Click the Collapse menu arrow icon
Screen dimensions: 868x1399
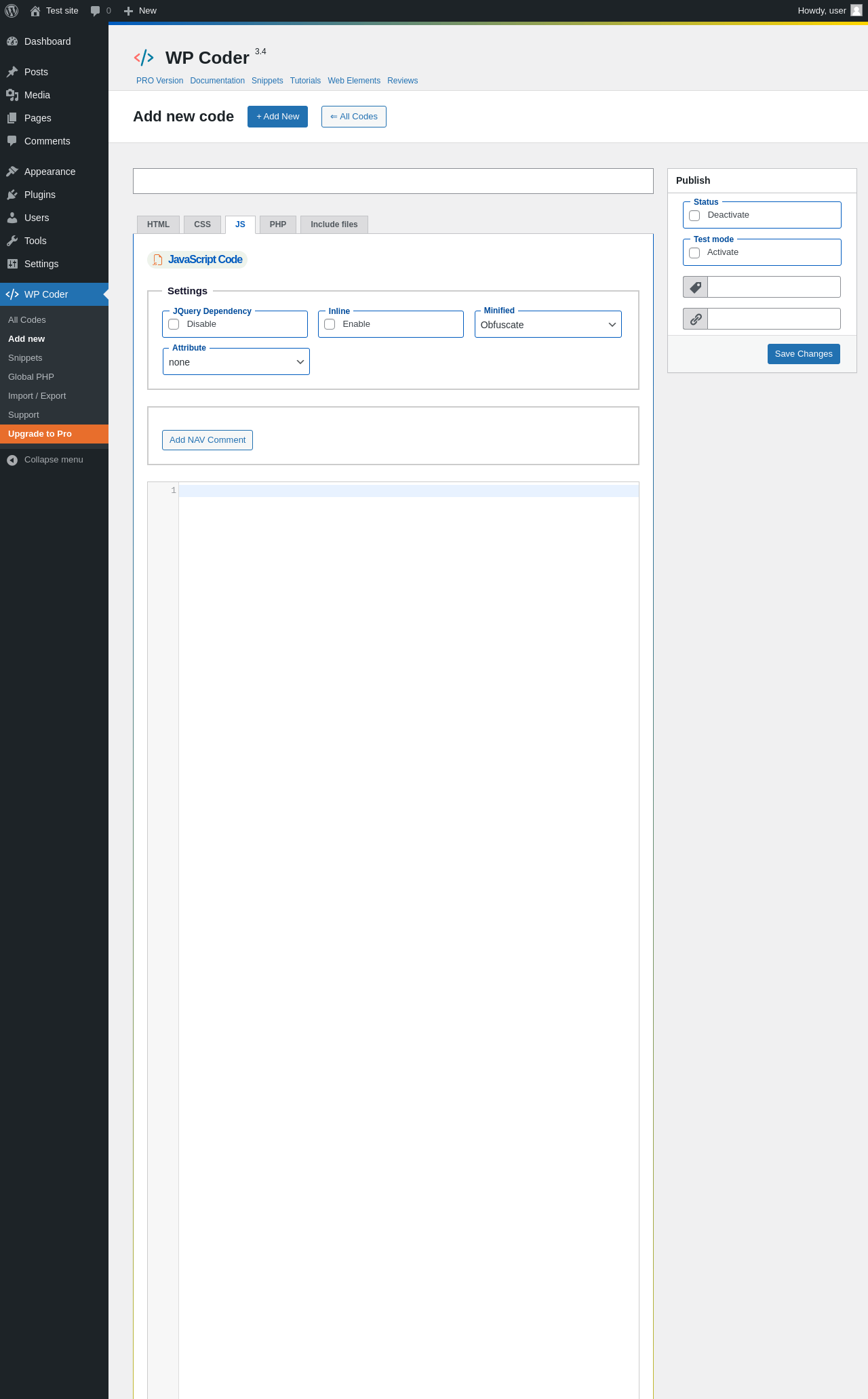(x=12, y=460)
